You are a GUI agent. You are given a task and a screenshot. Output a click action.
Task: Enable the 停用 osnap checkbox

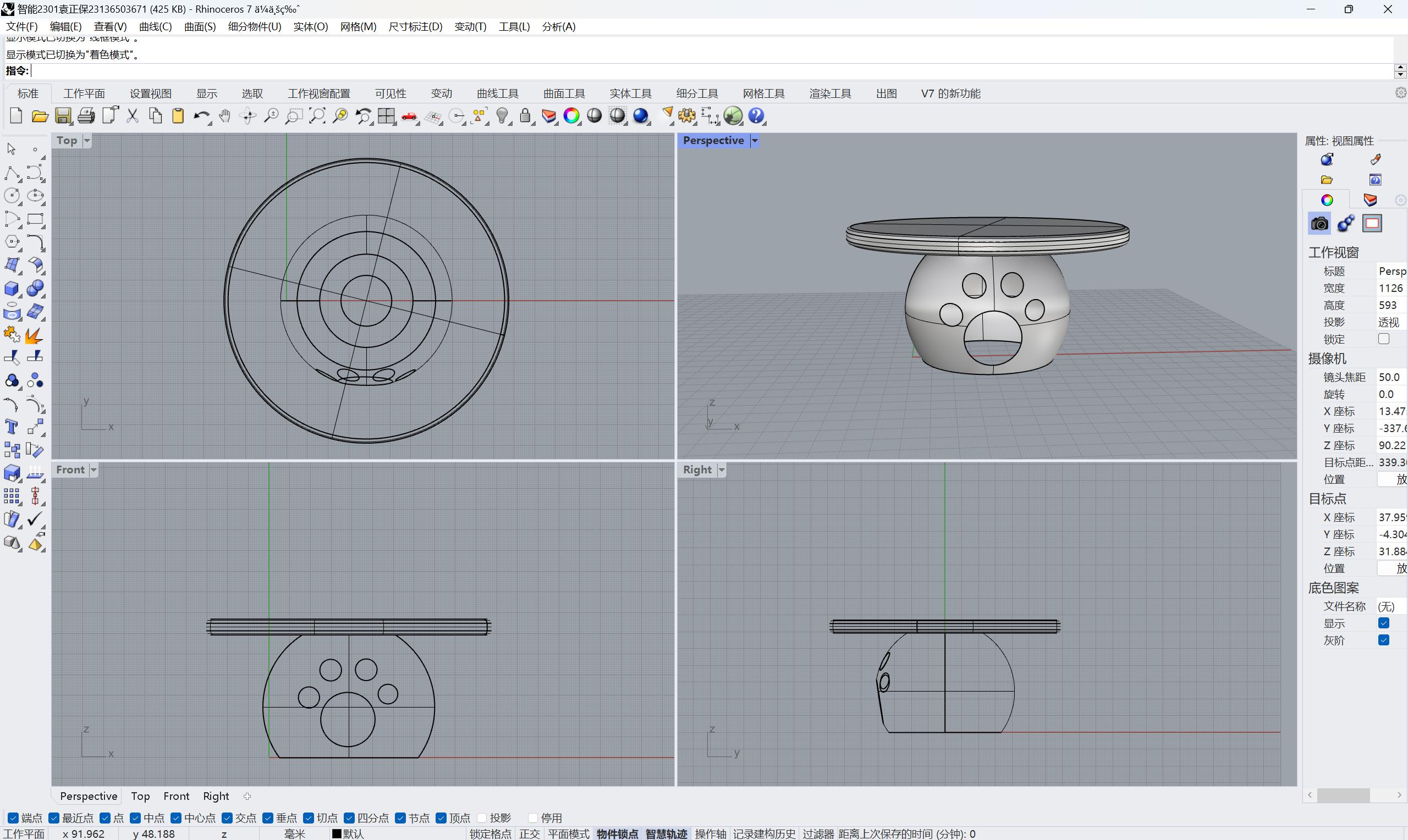point(533,818)
